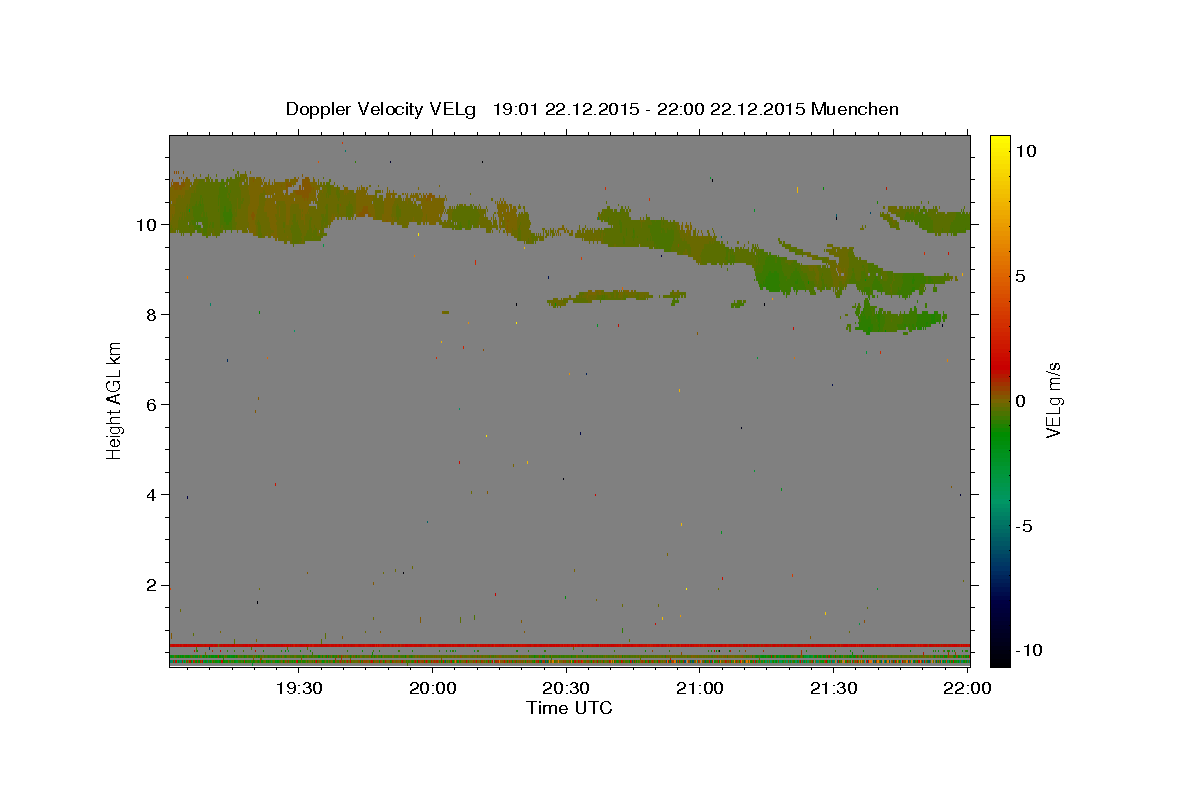Click the 'Muenchen' station name in title

coord(855,109)
